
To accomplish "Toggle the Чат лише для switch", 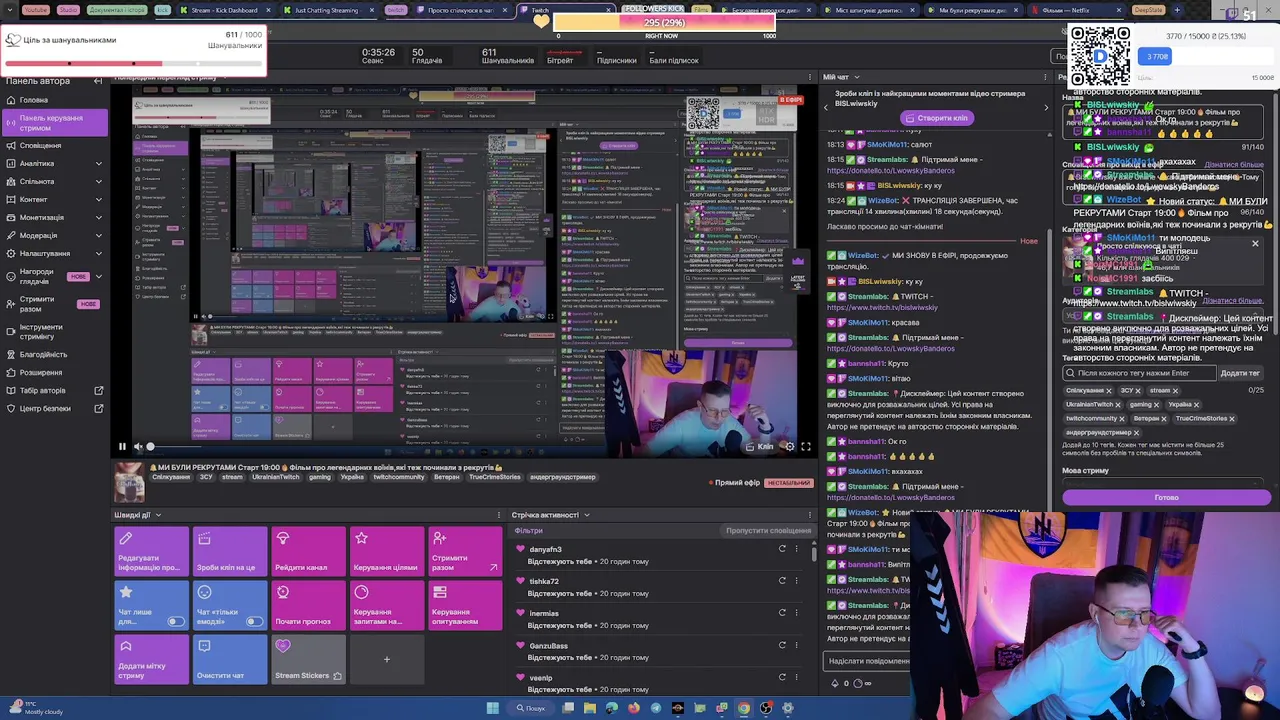I will point(176,621).
